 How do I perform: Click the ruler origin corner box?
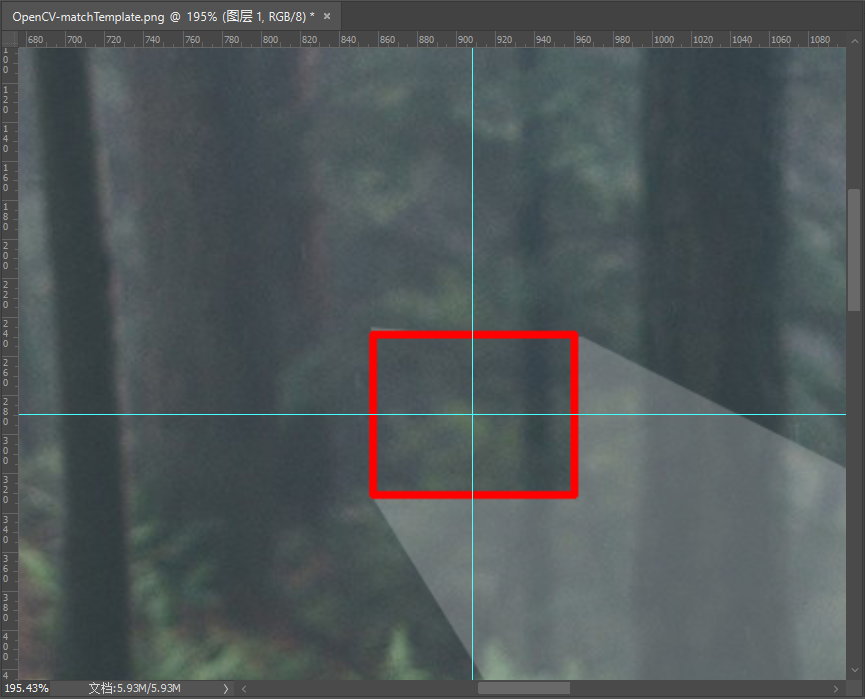pos(9,40)
